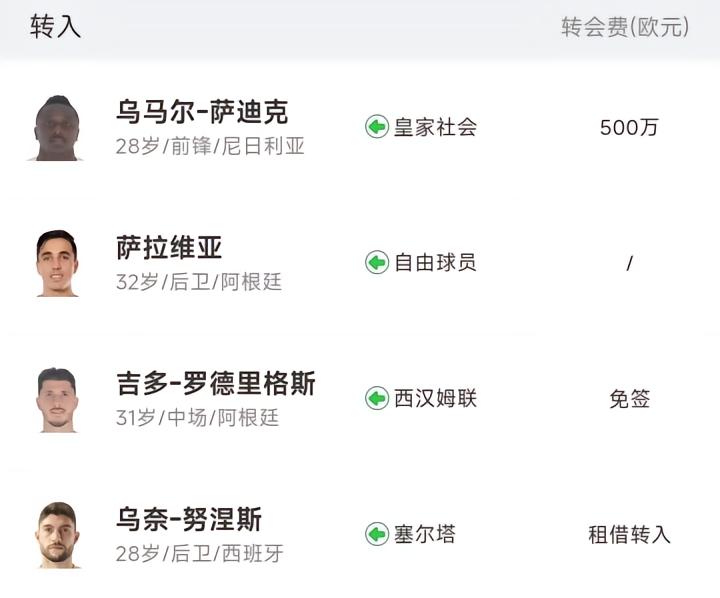Open 吉多-罗德里格斯 player avatar
Screen dimensions: 720x598
[57, 400]
